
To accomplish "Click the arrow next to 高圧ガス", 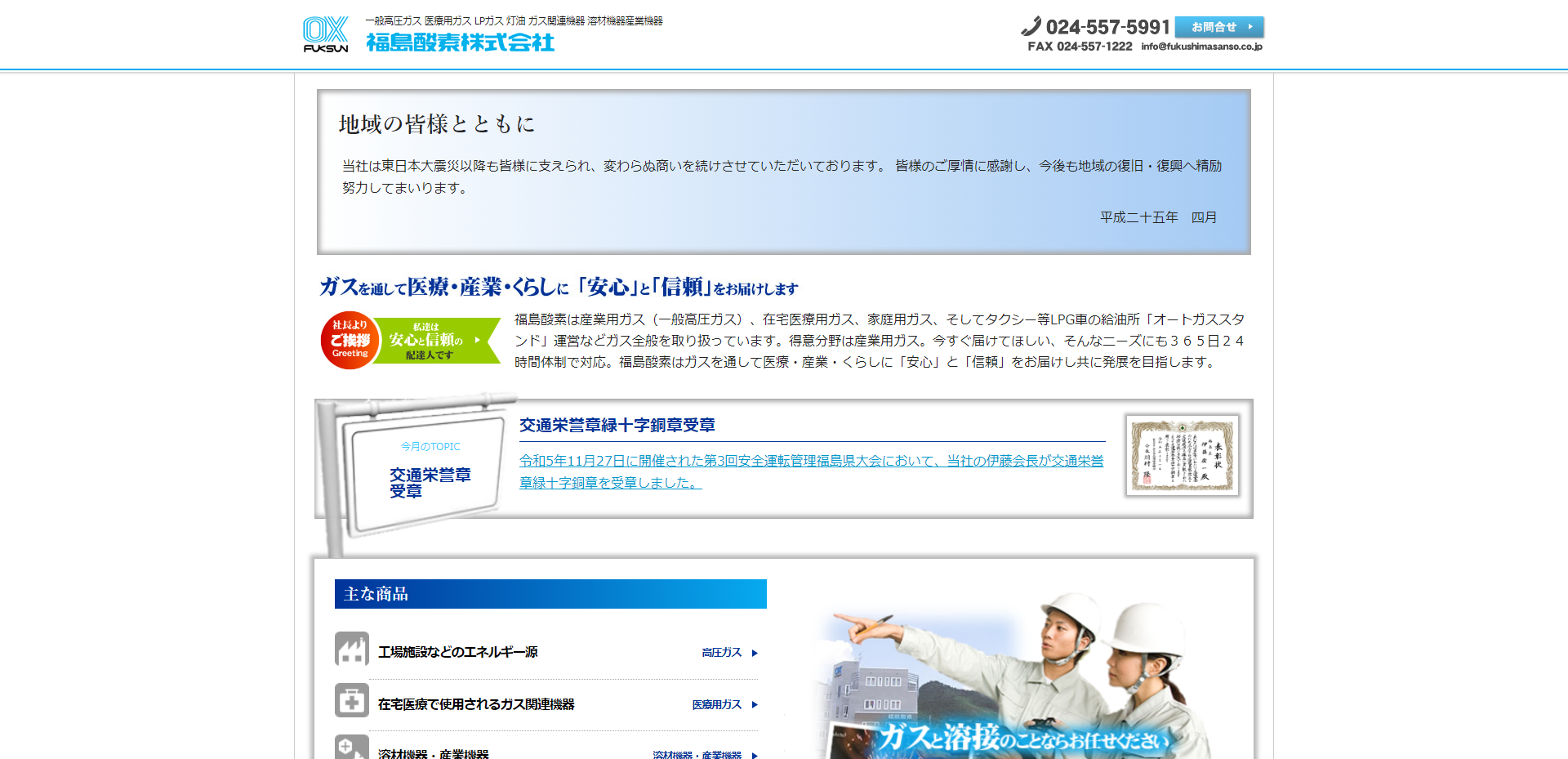I will [x=755, y=653].
